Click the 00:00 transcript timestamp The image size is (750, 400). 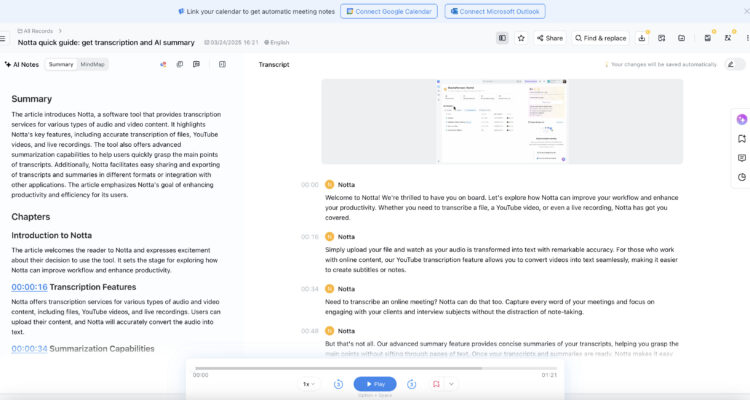(309, 185)
